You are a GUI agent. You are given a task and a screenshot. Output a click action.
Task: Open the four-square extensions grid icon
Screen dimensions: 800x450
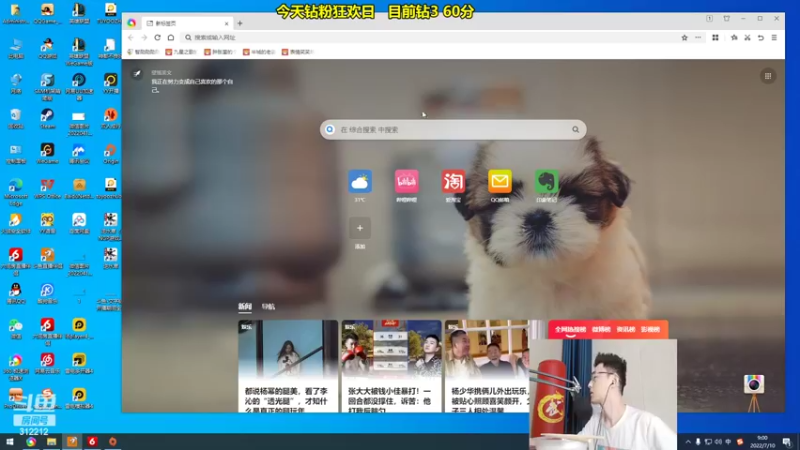715,37
